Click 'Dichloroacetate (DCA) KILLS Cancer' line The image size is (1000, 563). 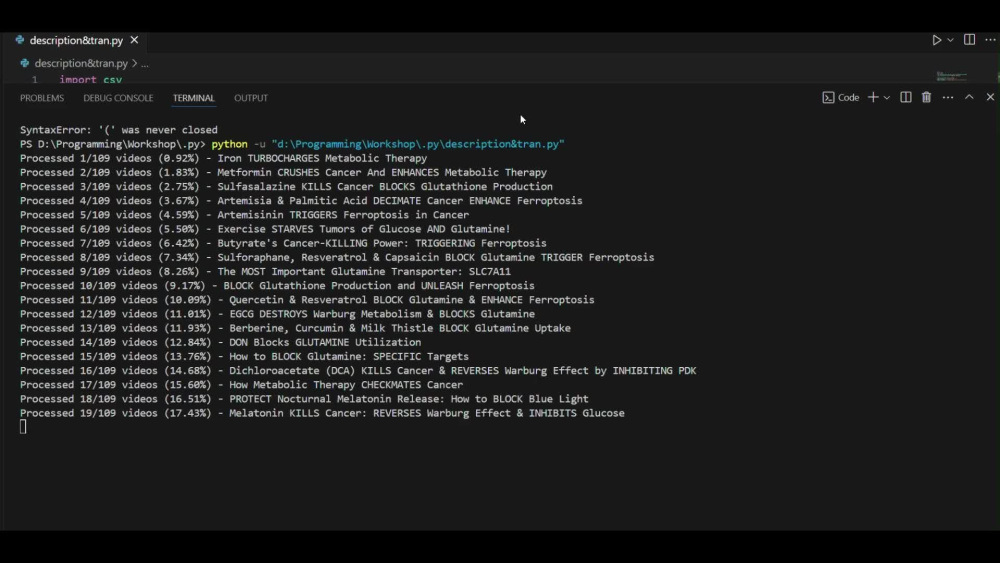tap(358, 370)
